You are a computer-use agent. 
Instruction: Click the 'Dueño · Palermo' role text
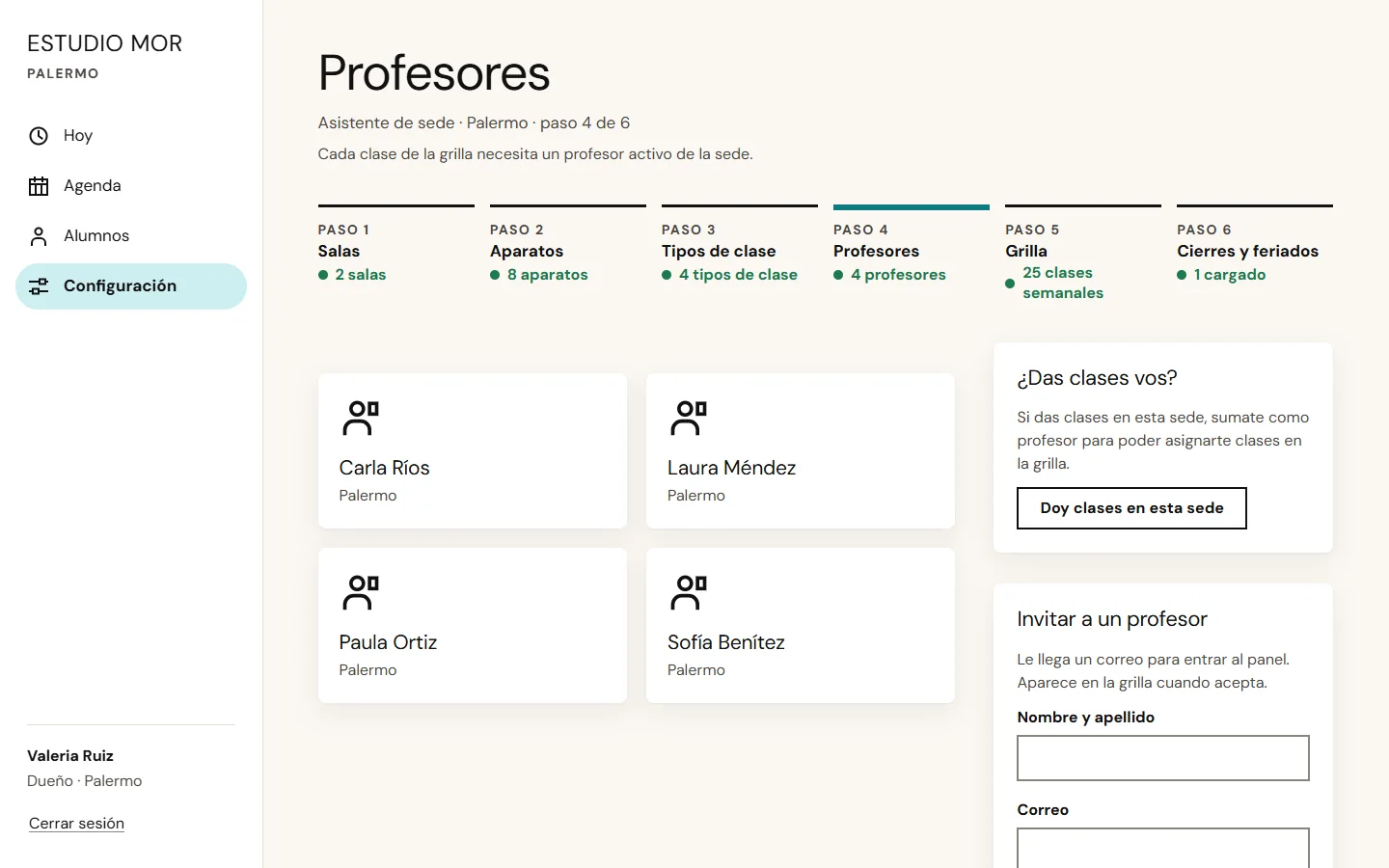(x=85, y=781)
